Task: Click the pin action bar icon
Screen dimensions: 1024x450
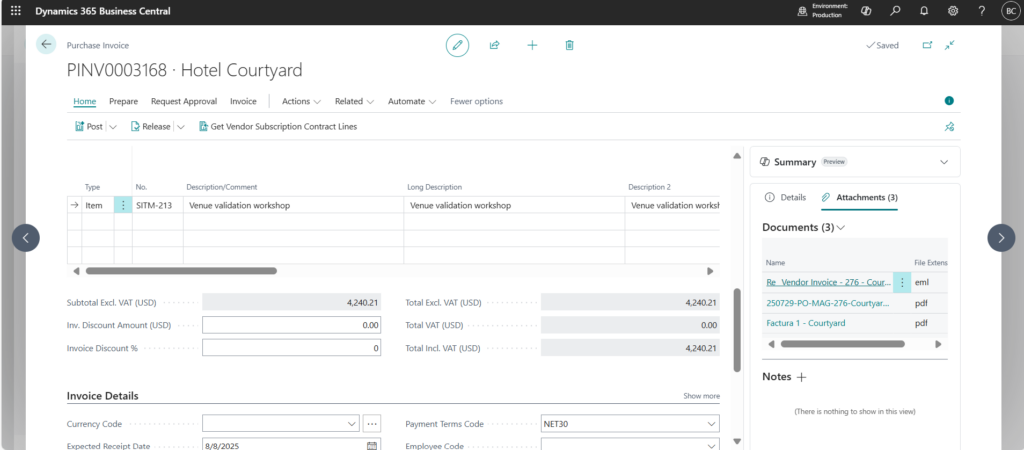Action: click(x=950, y=127)
